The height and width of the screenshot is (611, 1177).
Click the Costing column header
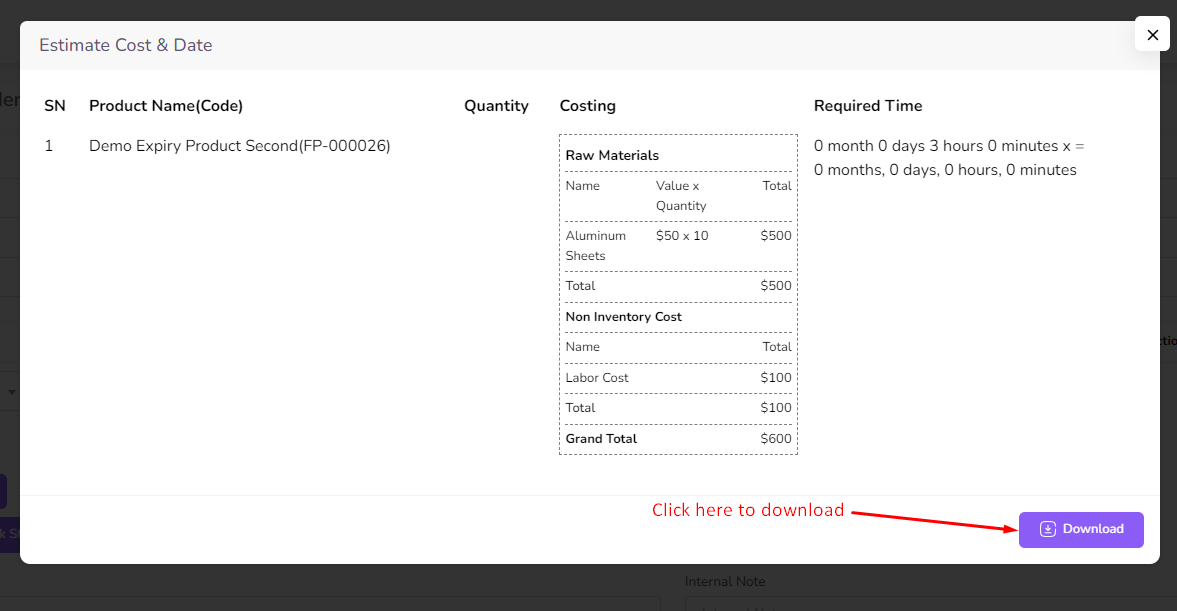587,106
